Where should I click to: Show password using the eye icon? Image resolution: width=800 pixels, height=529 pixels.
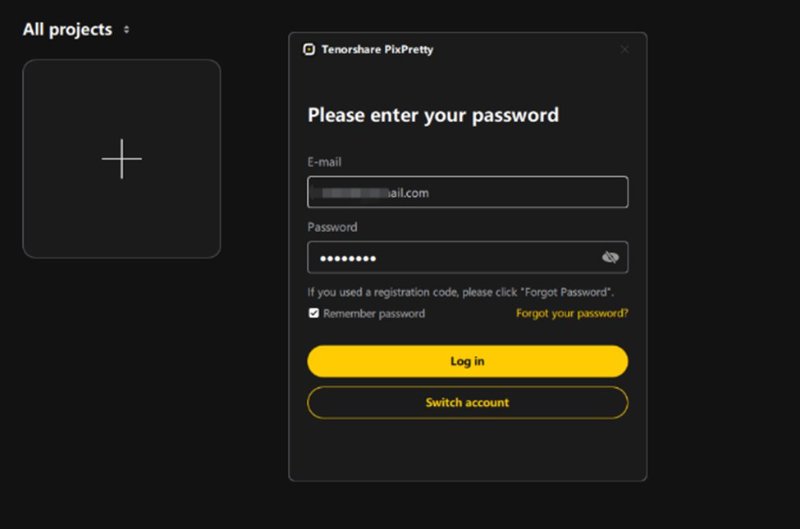[x=610, y=258]
